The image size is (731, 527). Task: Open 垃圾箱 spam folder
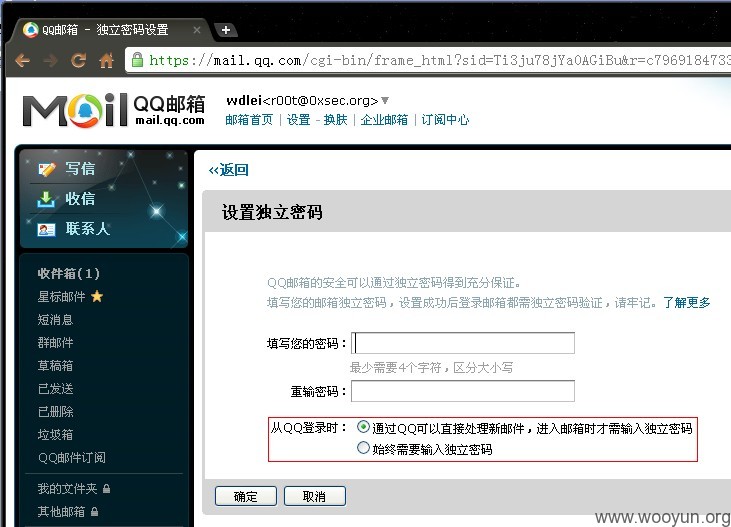pos(55,434)
